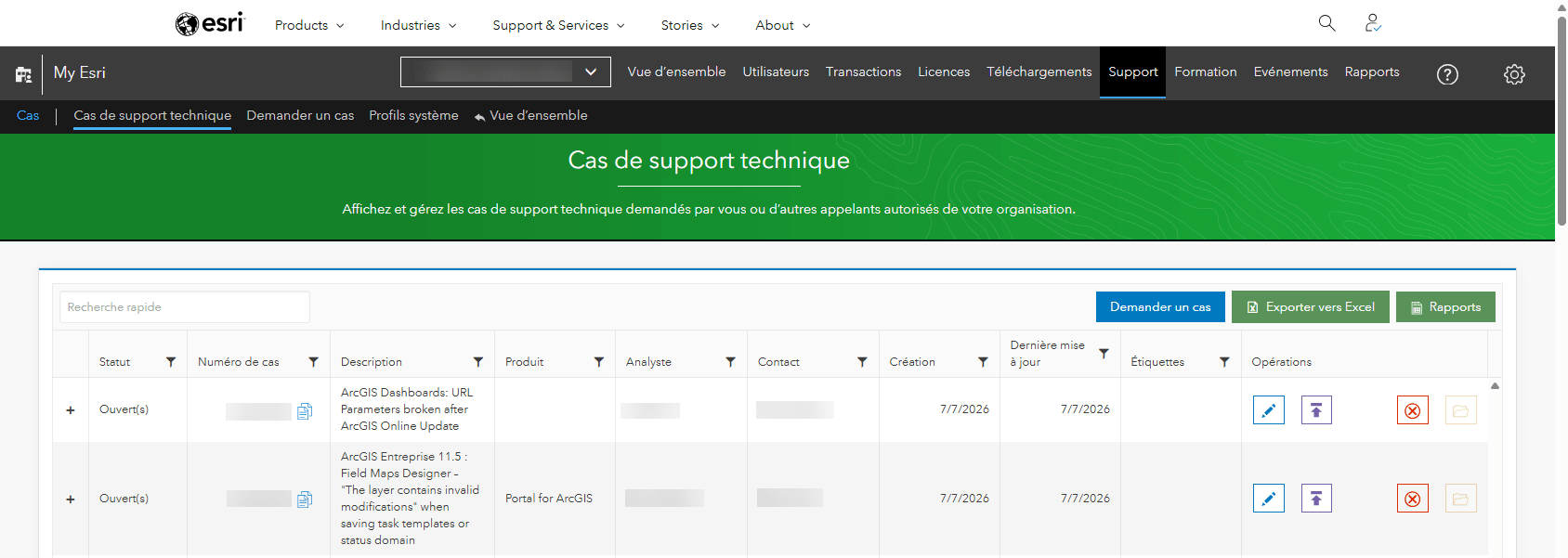Edit the ArcGIS Dashboards case with pencil icon
The width and height of the screenshot is (1568, 558).
[x=1269, y=410]
